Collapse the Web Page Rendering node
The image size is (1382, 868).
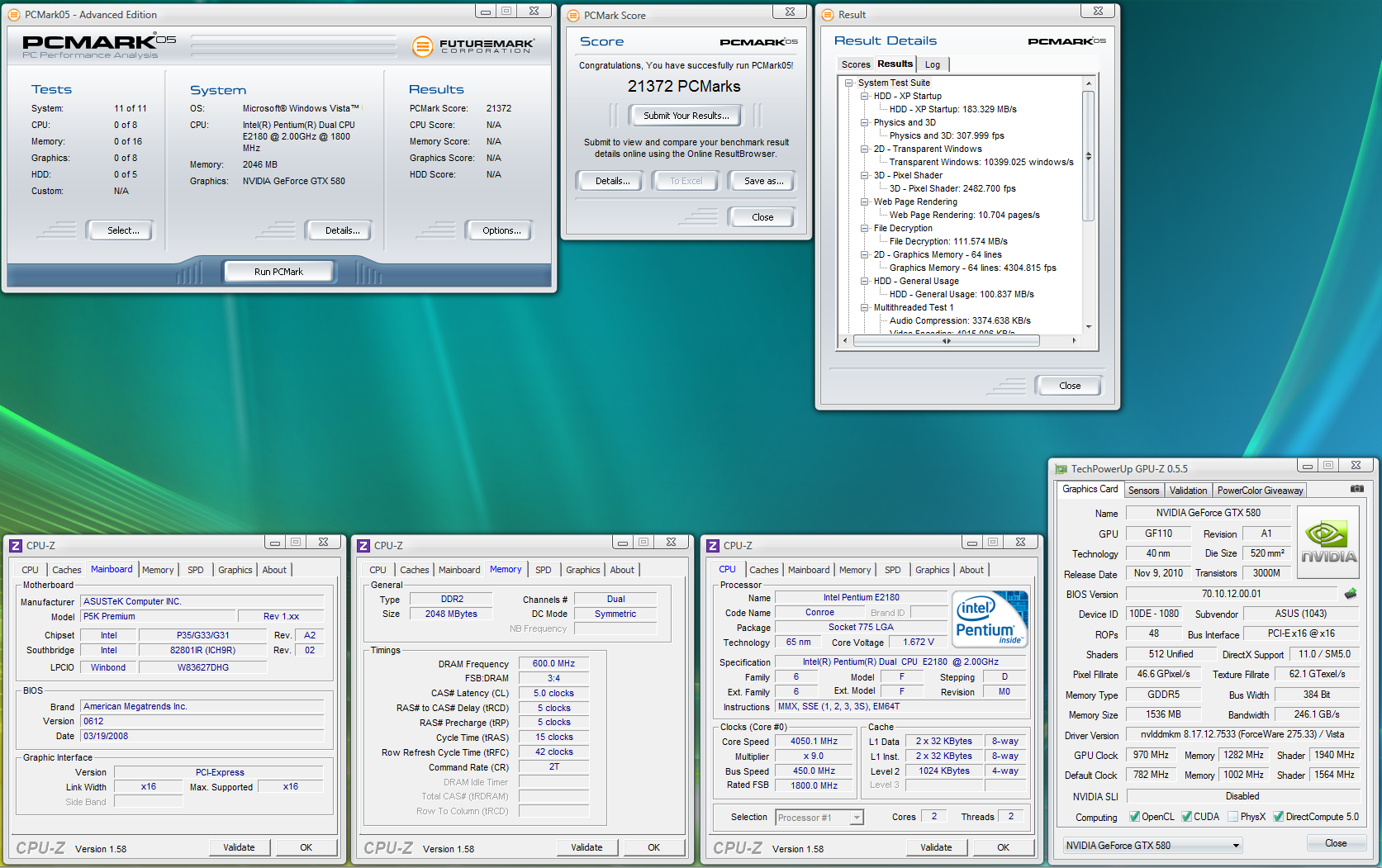click(x=864, y=202)
